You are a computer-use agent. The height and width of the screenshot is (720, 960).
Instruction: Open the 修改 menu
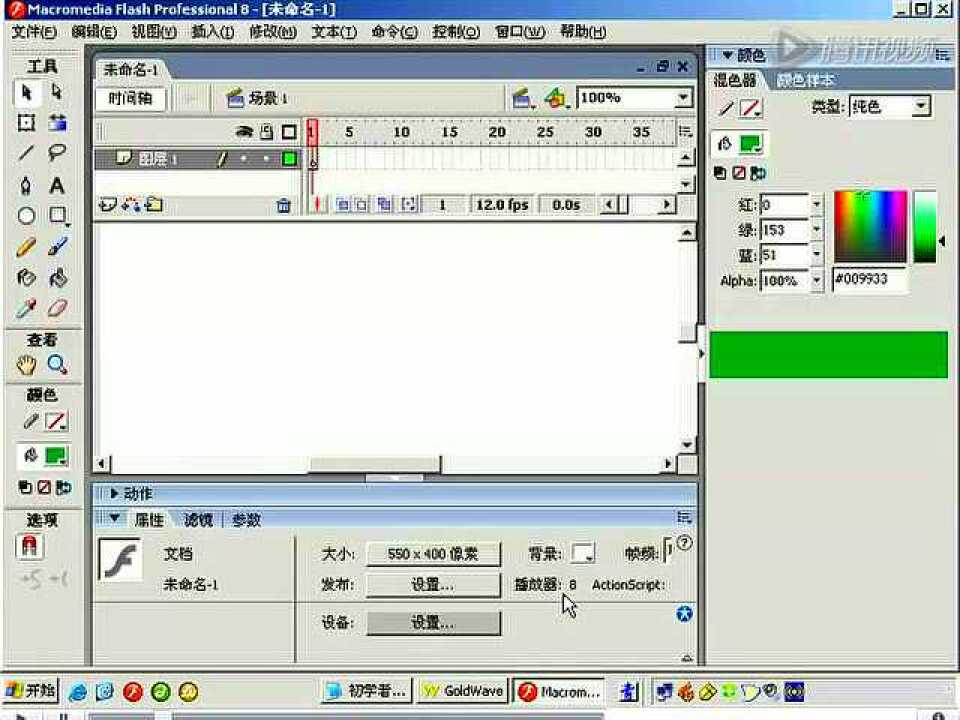pos(272,32)
